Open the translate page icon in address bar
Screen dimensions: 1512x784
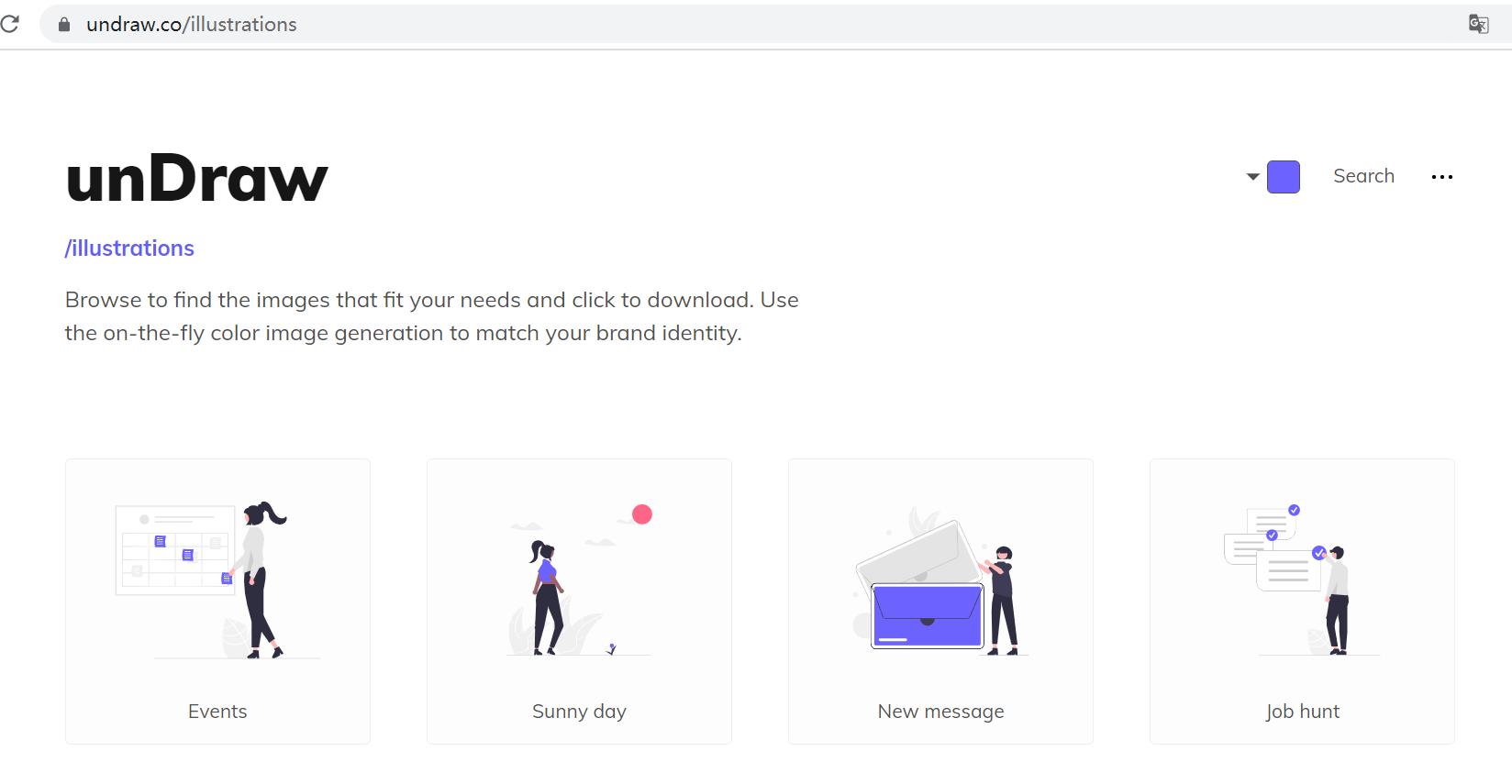[x=1478, y=25]
